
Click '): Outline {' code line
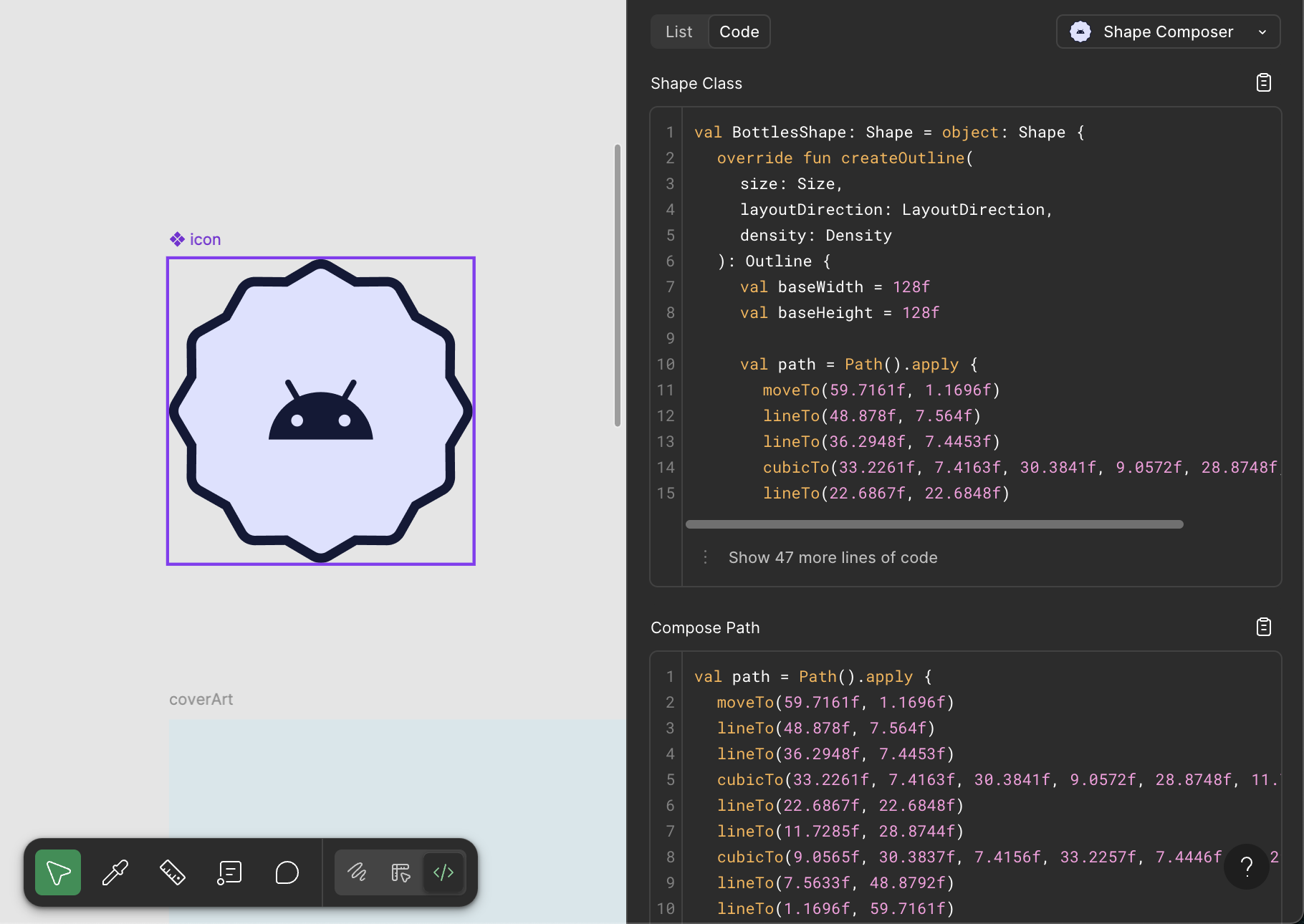click(x=774, y=261)
